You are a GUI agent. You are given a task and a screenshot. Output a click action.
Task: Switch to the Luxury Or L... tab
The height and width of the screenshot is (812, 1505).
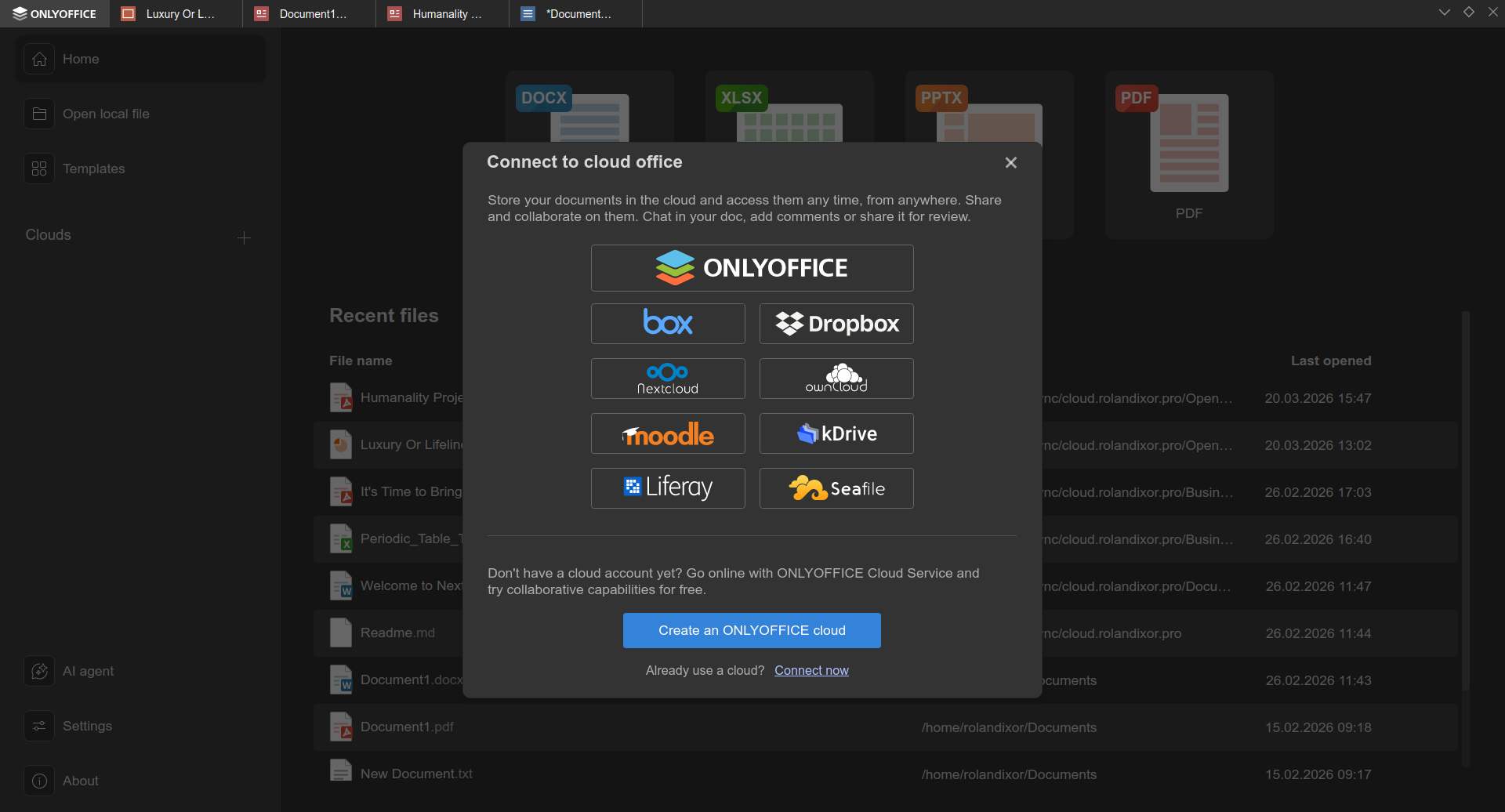point(174,13)
